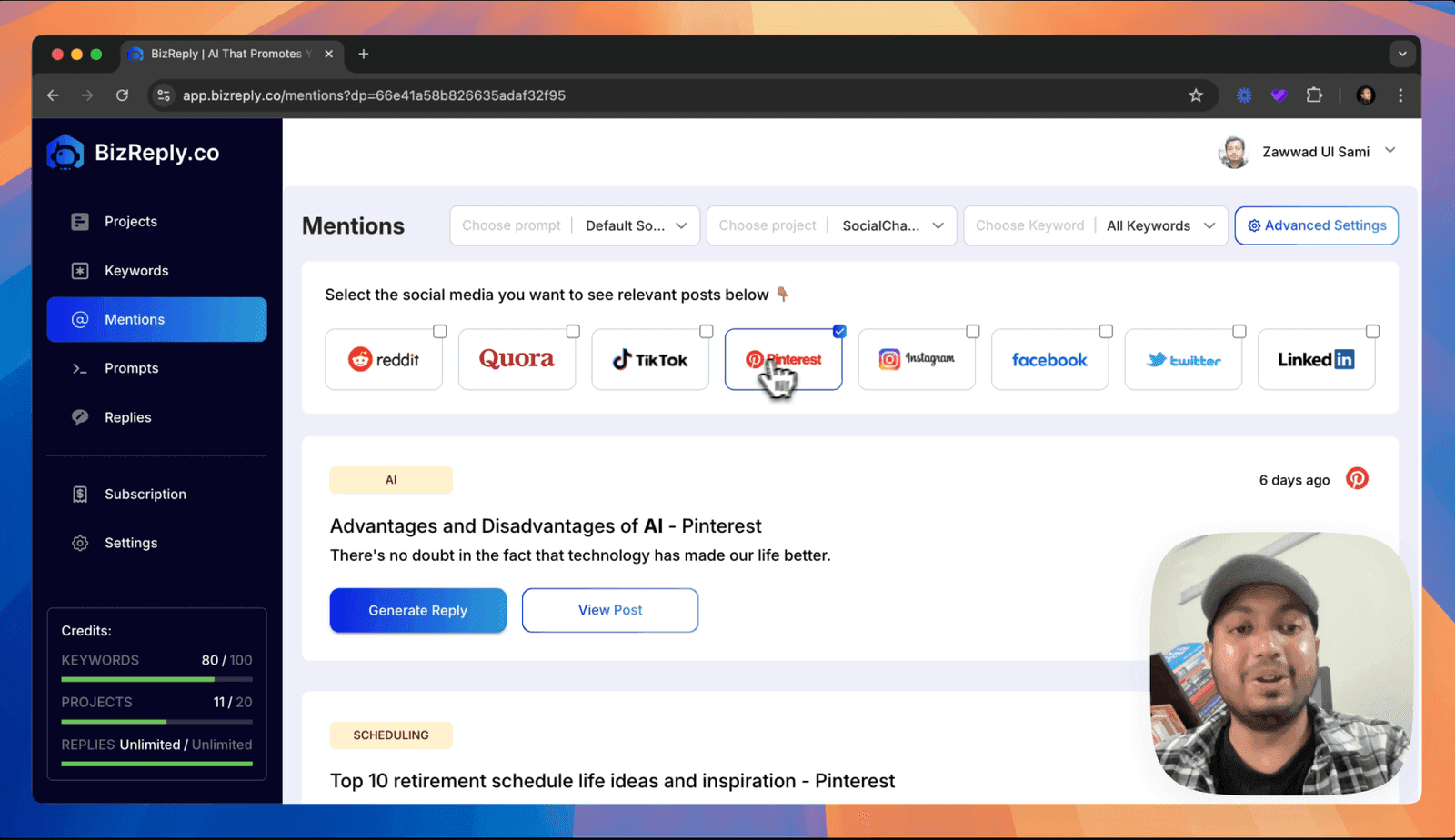Click the post title 'Advantages and Disadvantages of AI - Pinterest'
This screenshot has height=840, width=1455.
(x=546, y=526)
